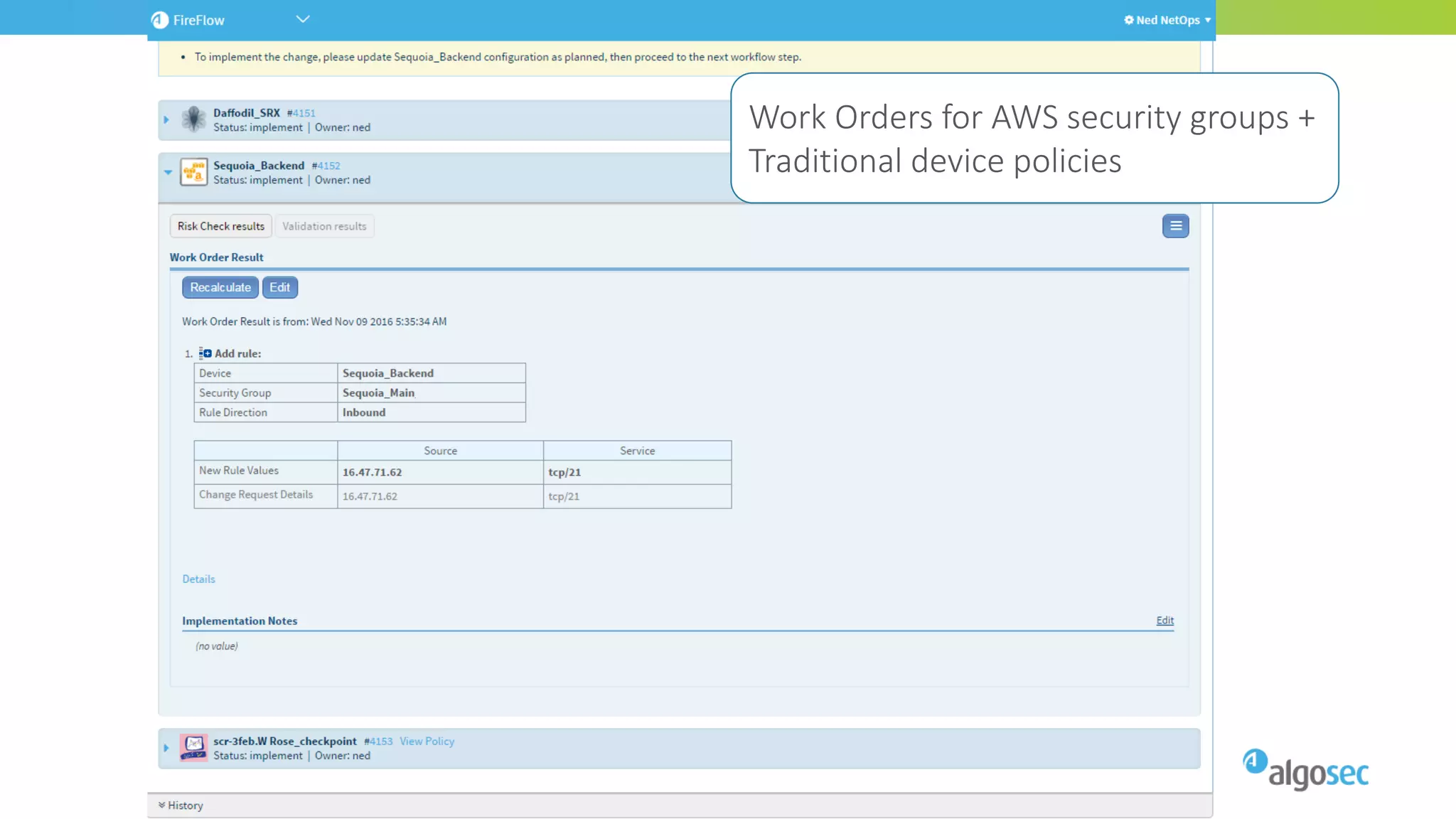Open the FireFlow chevron dropdown
The height and width of the screenshot is (819, 1456).
pyautogui.click(x=303, y=19)
